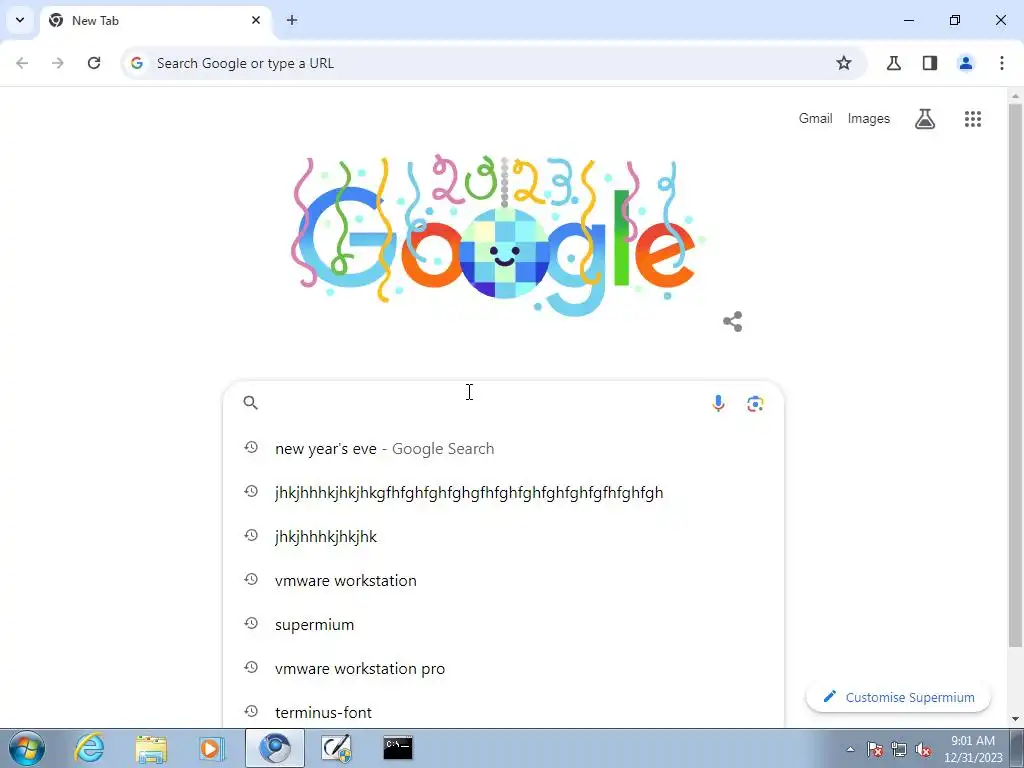Close the New Tab tab
Screen dimensions: 1024x768
pos(256,20)
